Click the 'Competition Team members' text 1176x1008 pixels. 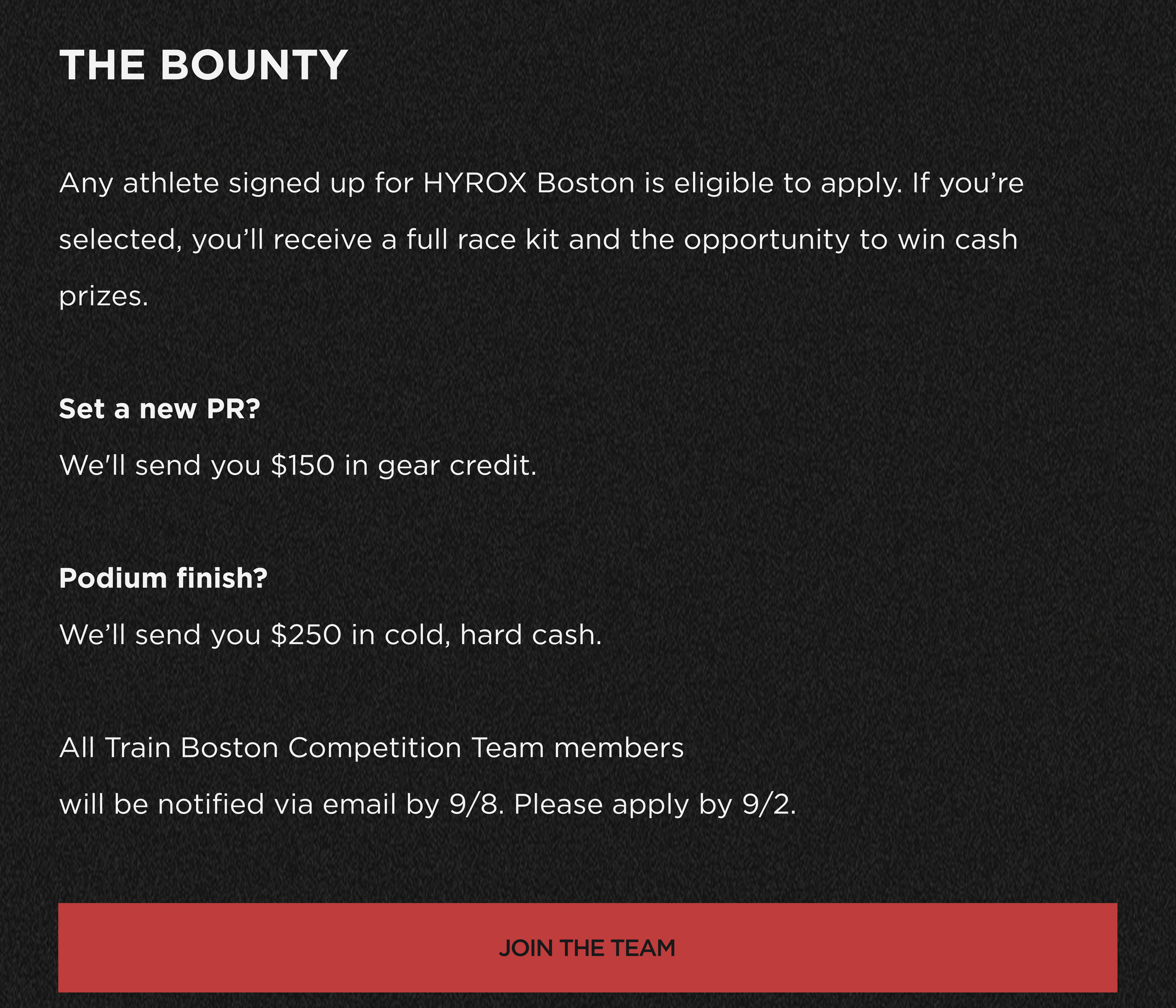(486, 748)
